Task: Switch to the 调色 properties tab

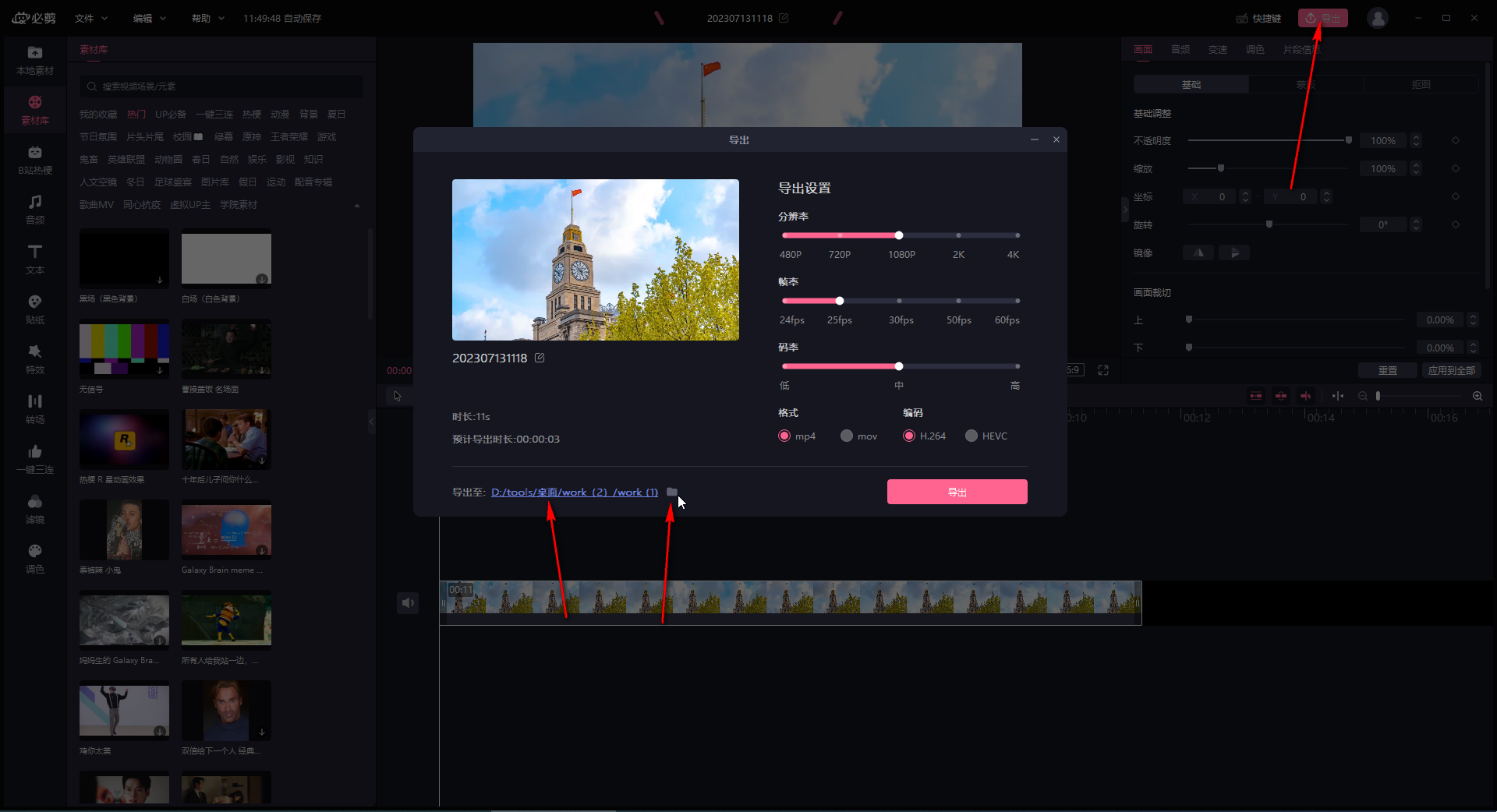Action: coord(1255,49)
